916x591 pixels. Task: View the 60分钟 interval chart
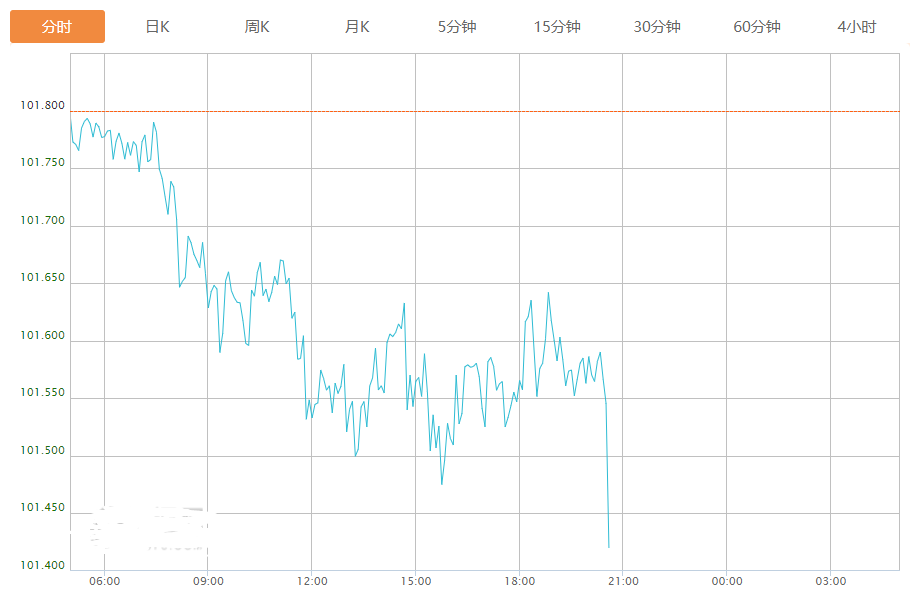757,27
